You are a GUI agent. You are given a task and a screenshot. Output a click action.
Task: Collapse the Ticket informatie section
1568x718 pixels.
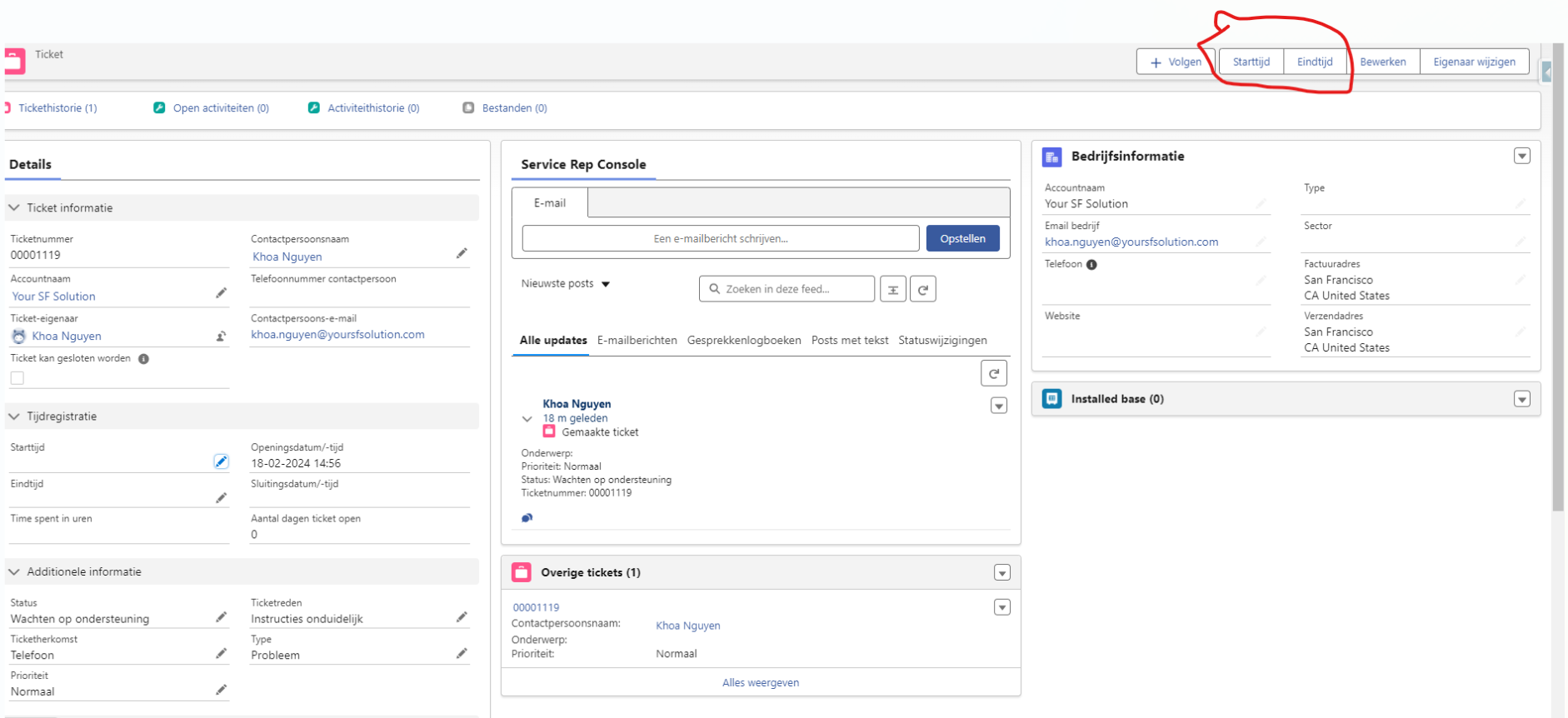[x=14, y=207]
